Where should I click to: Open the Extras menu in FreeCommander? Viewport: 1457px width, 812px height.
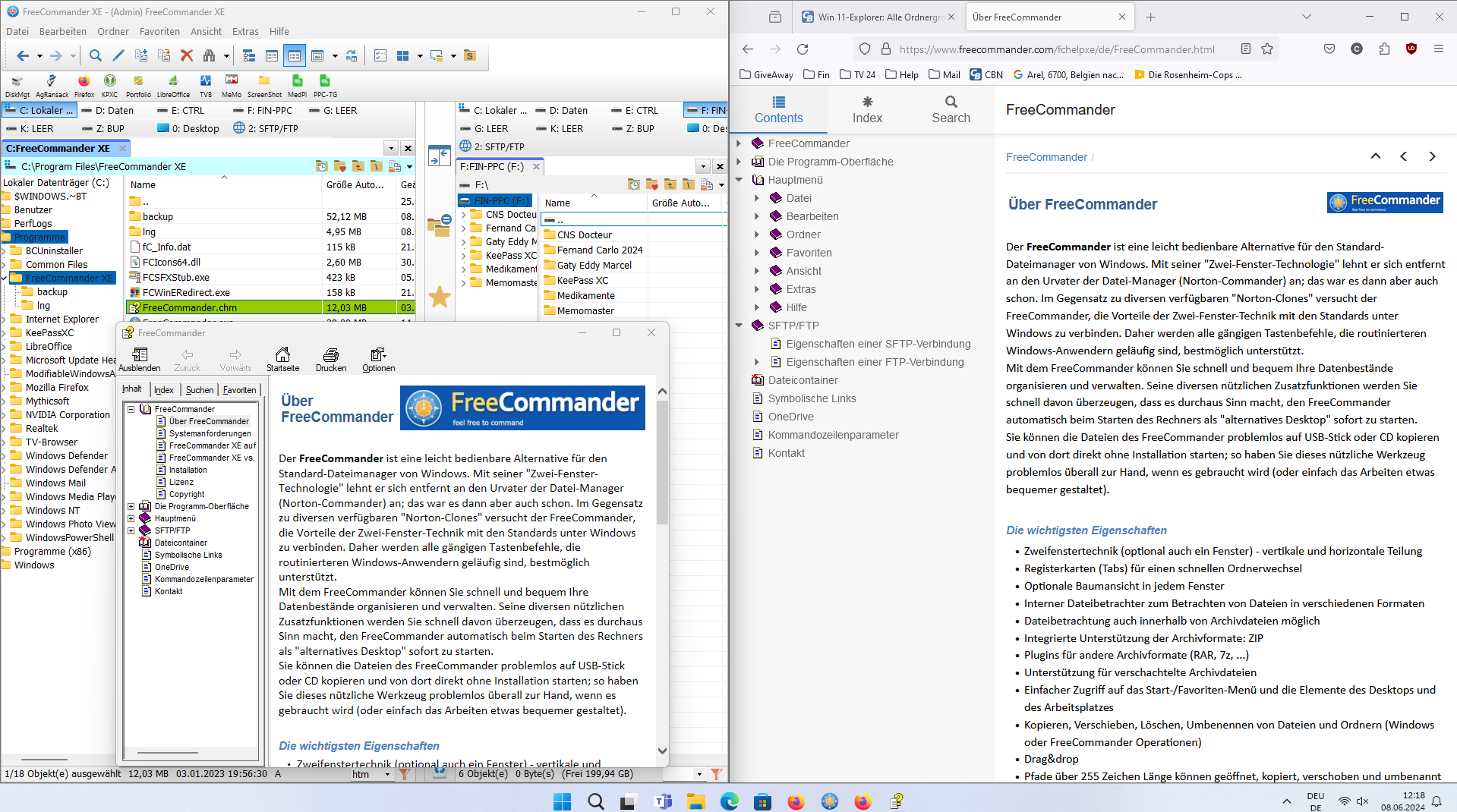click(245, 31)
